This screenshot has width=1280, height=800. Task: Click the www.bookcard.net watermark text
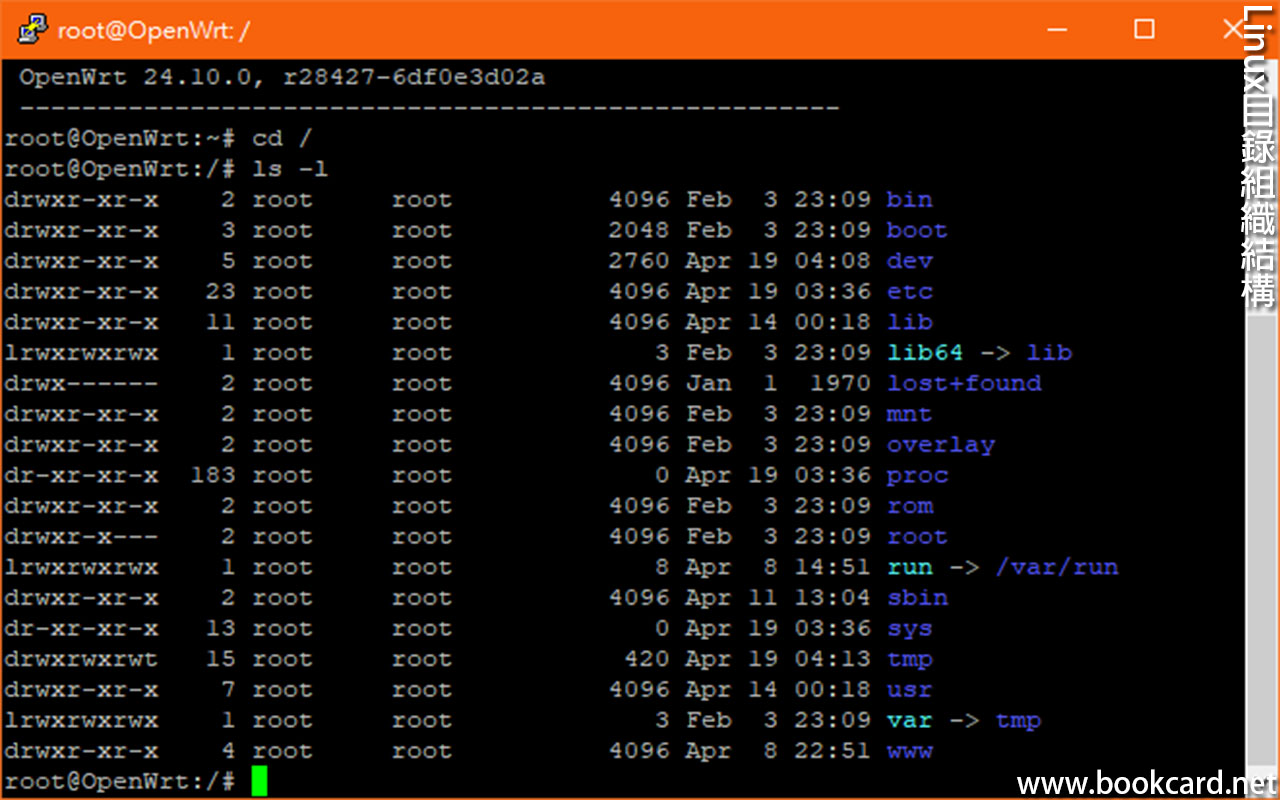click(1146, 783)
